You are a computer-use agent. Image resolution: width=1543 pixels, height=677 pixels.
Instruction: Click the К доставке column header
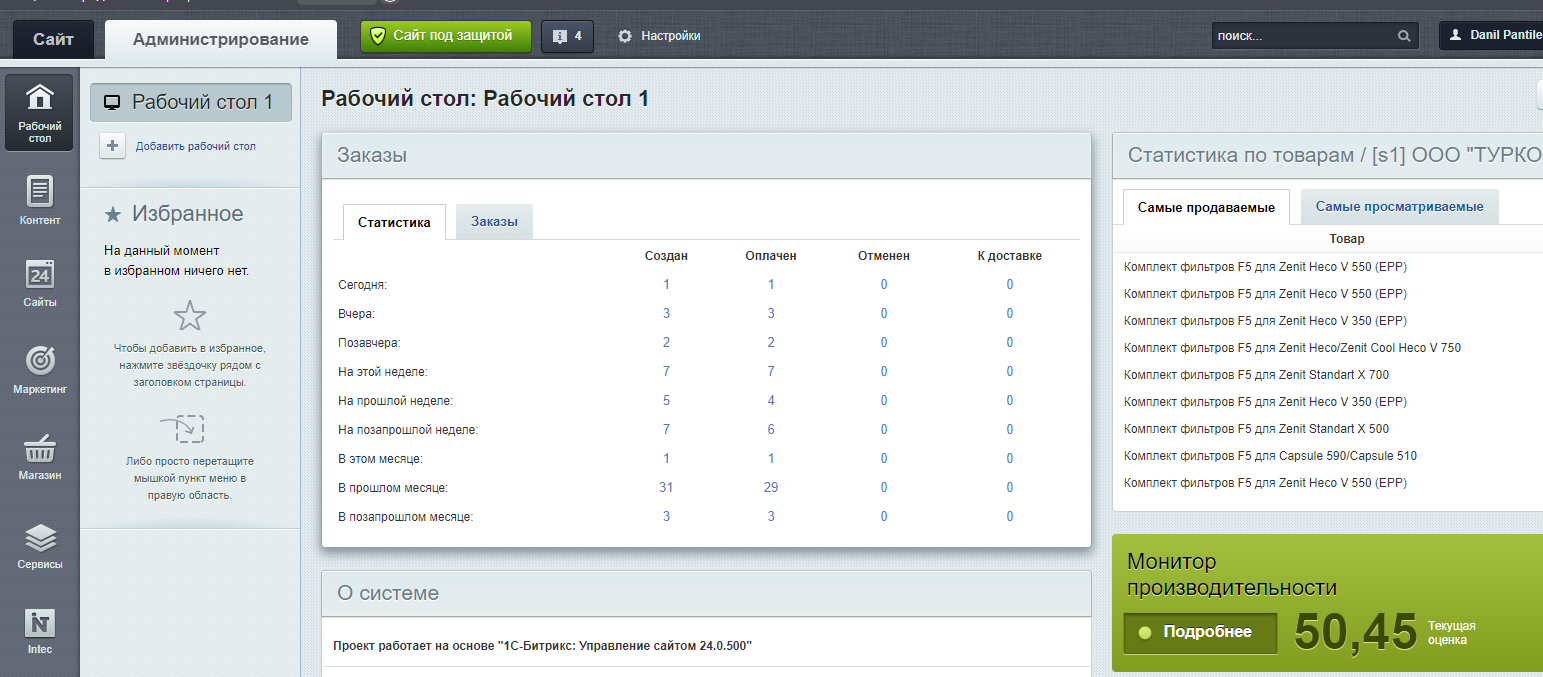click(1010, 256)
